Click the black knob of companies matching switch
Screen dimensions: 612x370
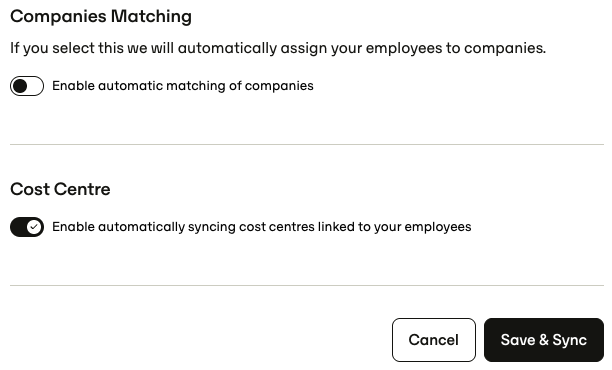20,86
